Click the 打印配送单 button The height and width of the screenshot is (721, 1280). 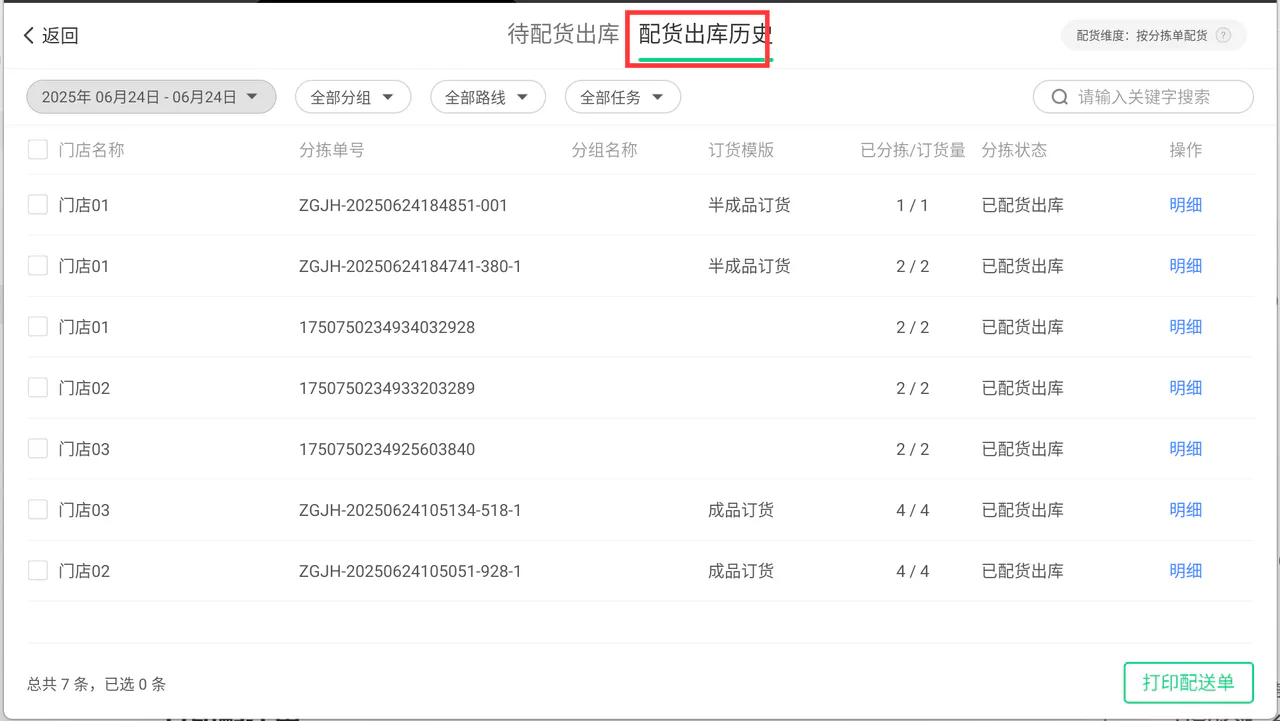coord(1188,683)
